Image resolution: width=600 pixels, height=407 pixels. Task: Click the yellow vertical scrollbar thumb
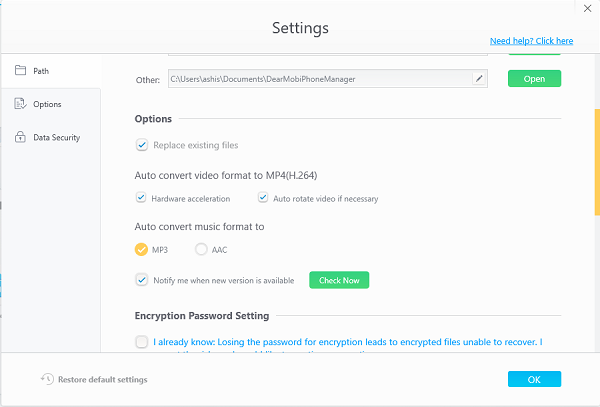597,162
